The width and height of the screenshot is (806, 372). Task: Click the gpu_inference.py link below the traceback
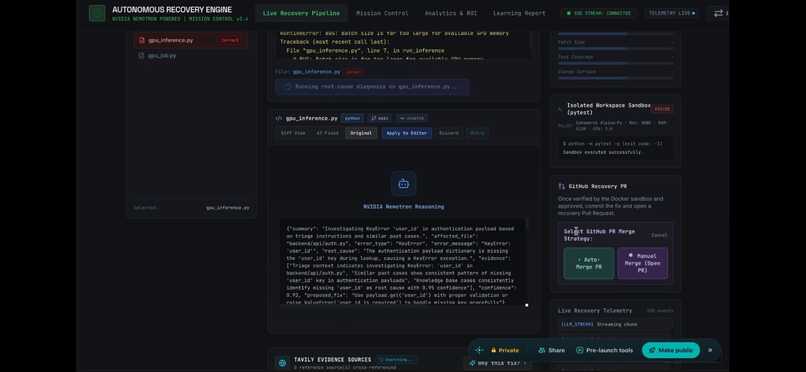pyautogui.click(x=317, y=72)
